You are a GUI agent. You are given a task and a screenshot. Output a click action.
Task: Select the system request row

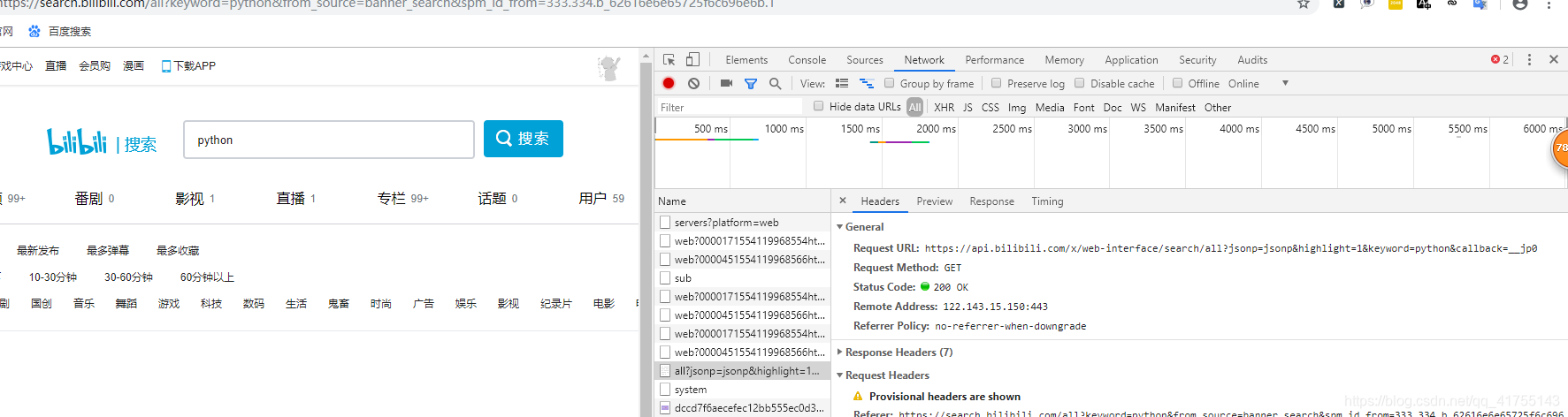(x=743, y=390)
